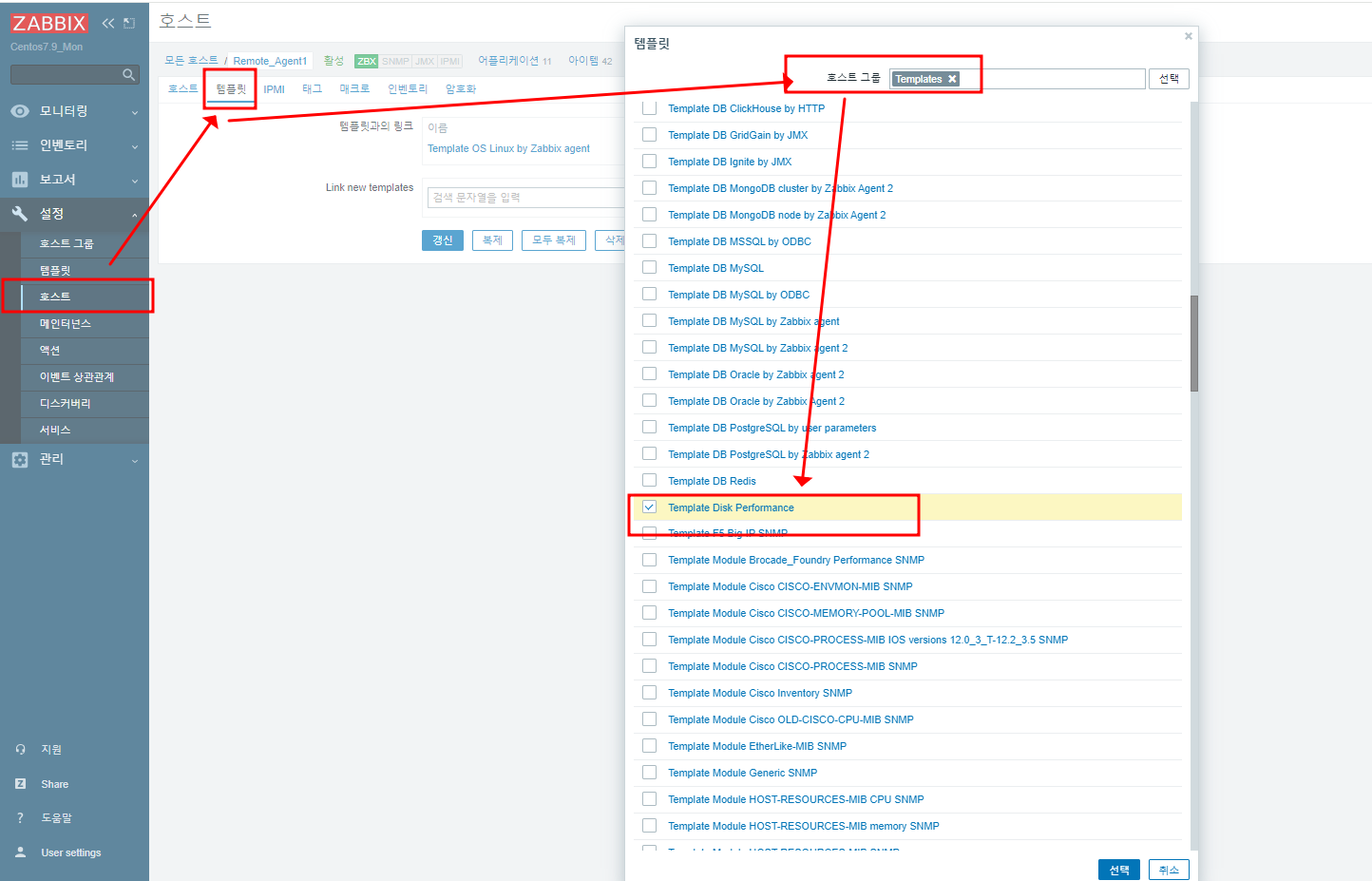Viewport: 1372px width, 881px height.
Task: Click the 모두 복제 full clone button
Action: pyautogui.click(x=554, y=240)
